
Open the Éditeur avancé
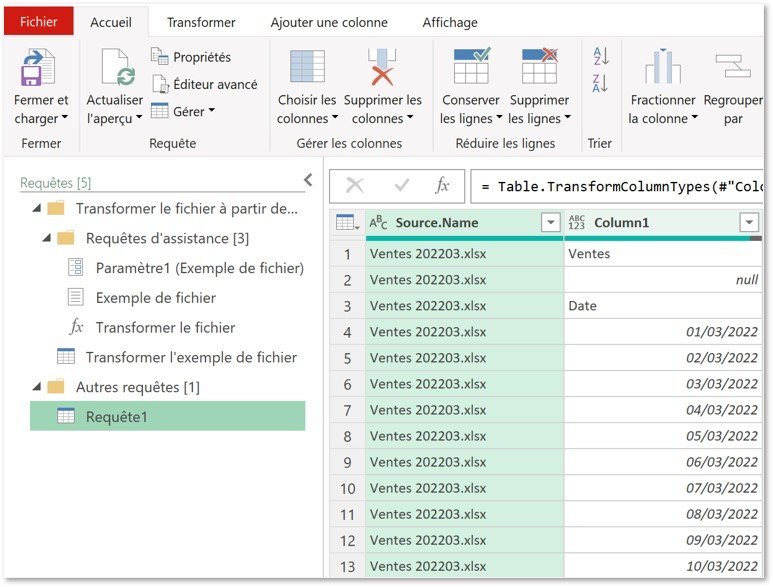(204, 84)
